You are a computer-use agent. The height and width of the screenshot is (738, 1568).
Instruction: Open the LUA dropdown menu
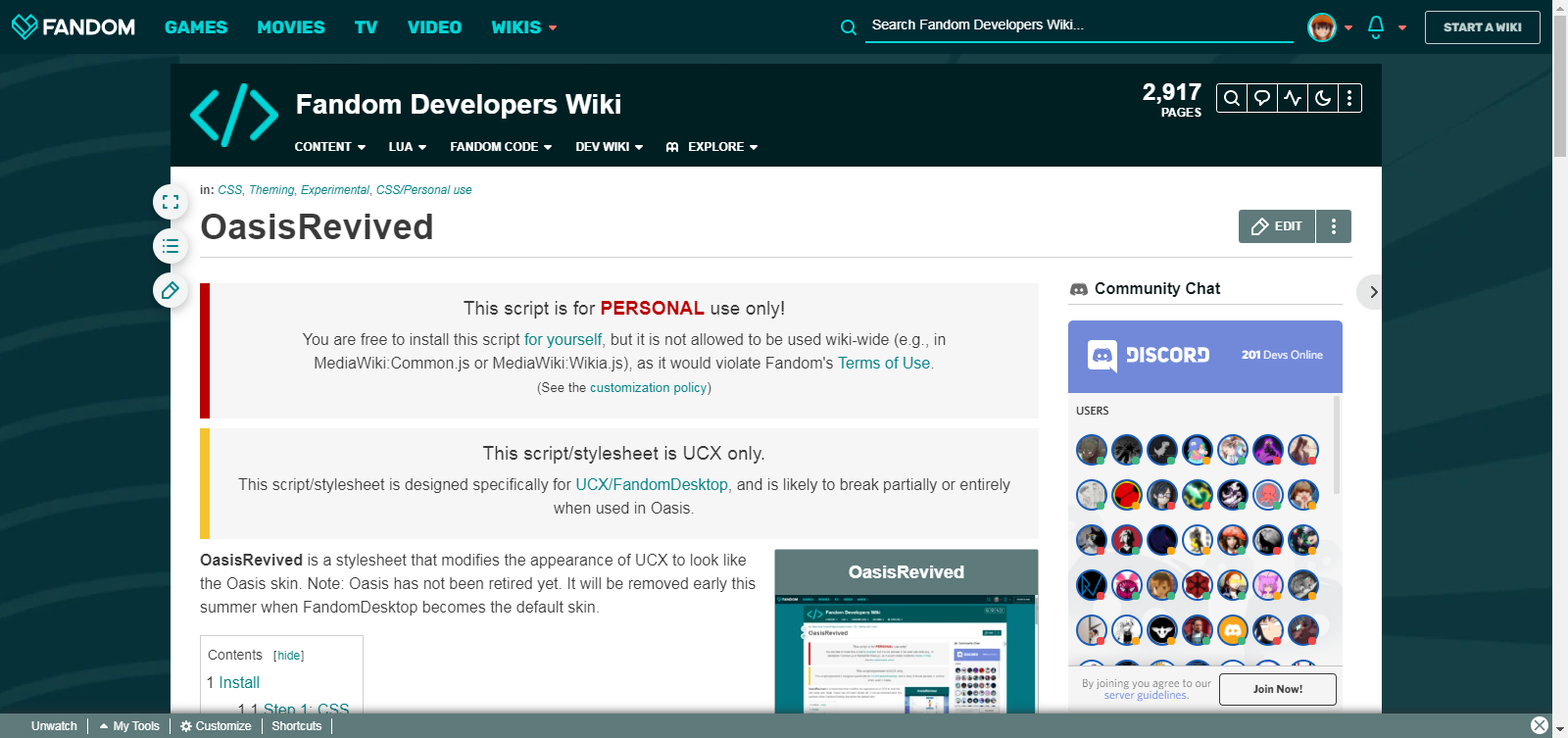point(408,147)
